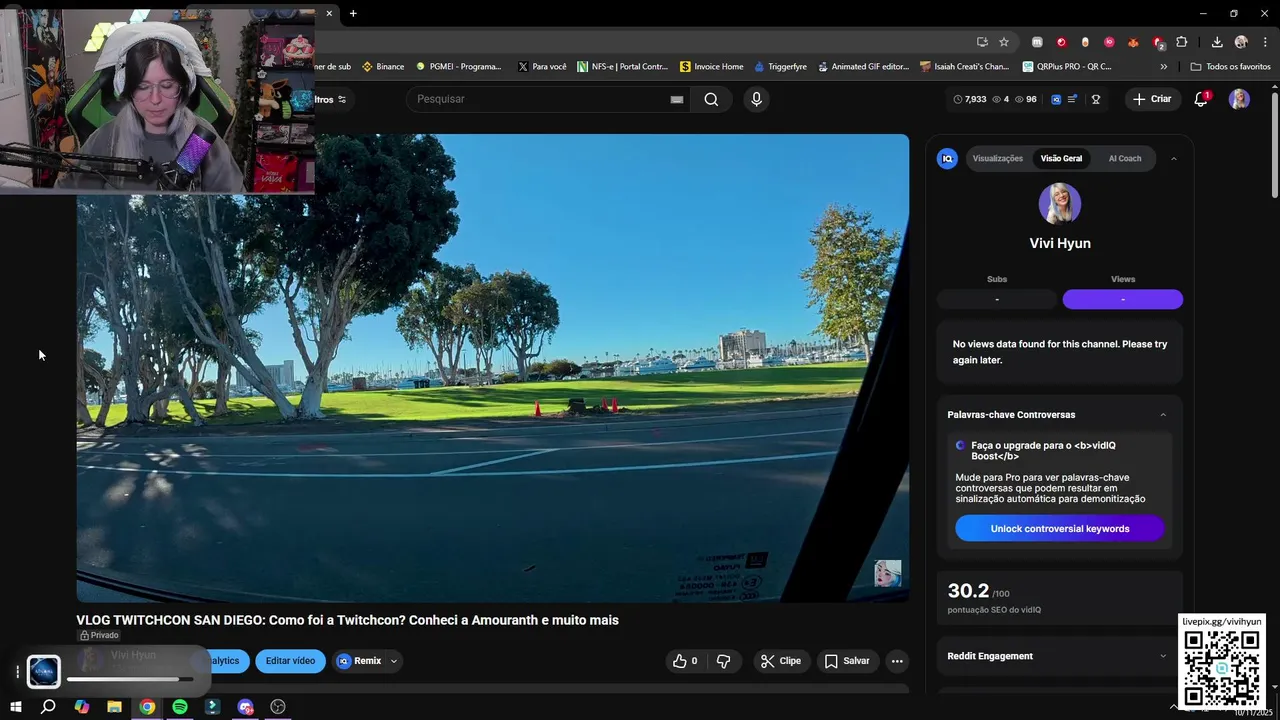Click Vivi Hyun channel avatar in panel

coord(1060,203)
